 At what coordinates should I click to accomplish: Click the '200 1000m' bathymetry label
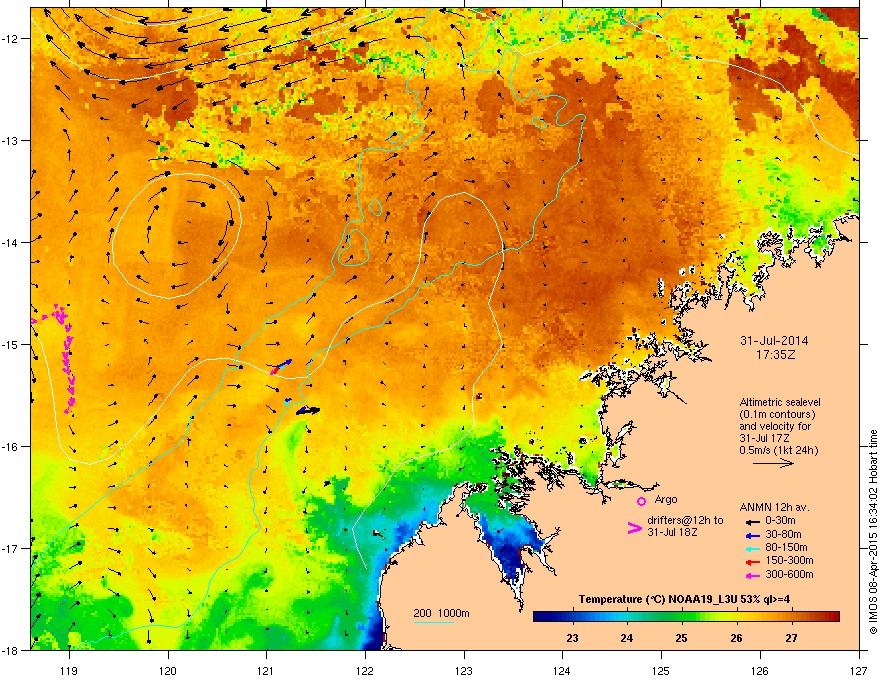tap(441, 613)
